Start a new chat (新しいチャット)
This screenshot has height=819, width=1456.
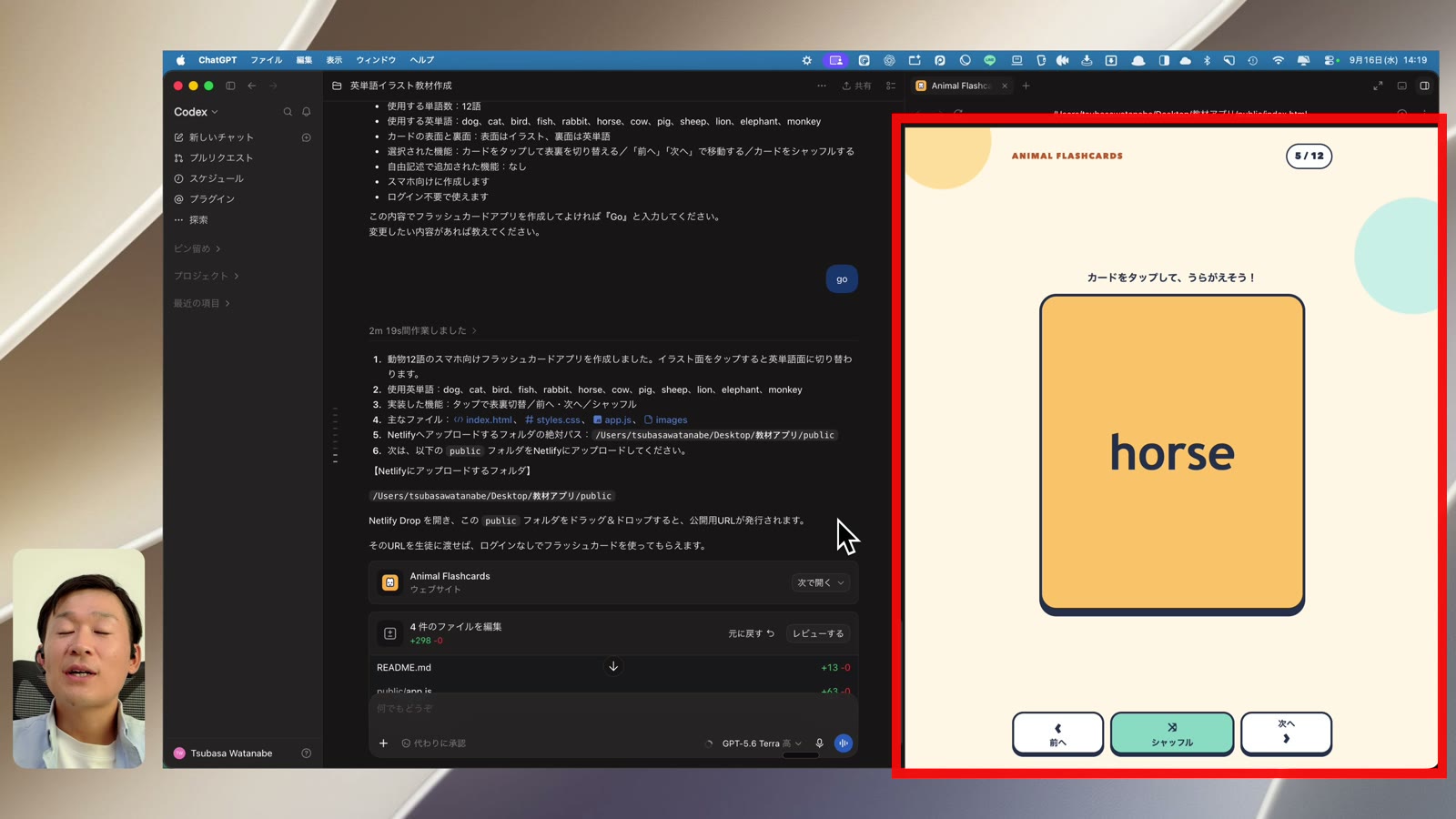[214, 137]
